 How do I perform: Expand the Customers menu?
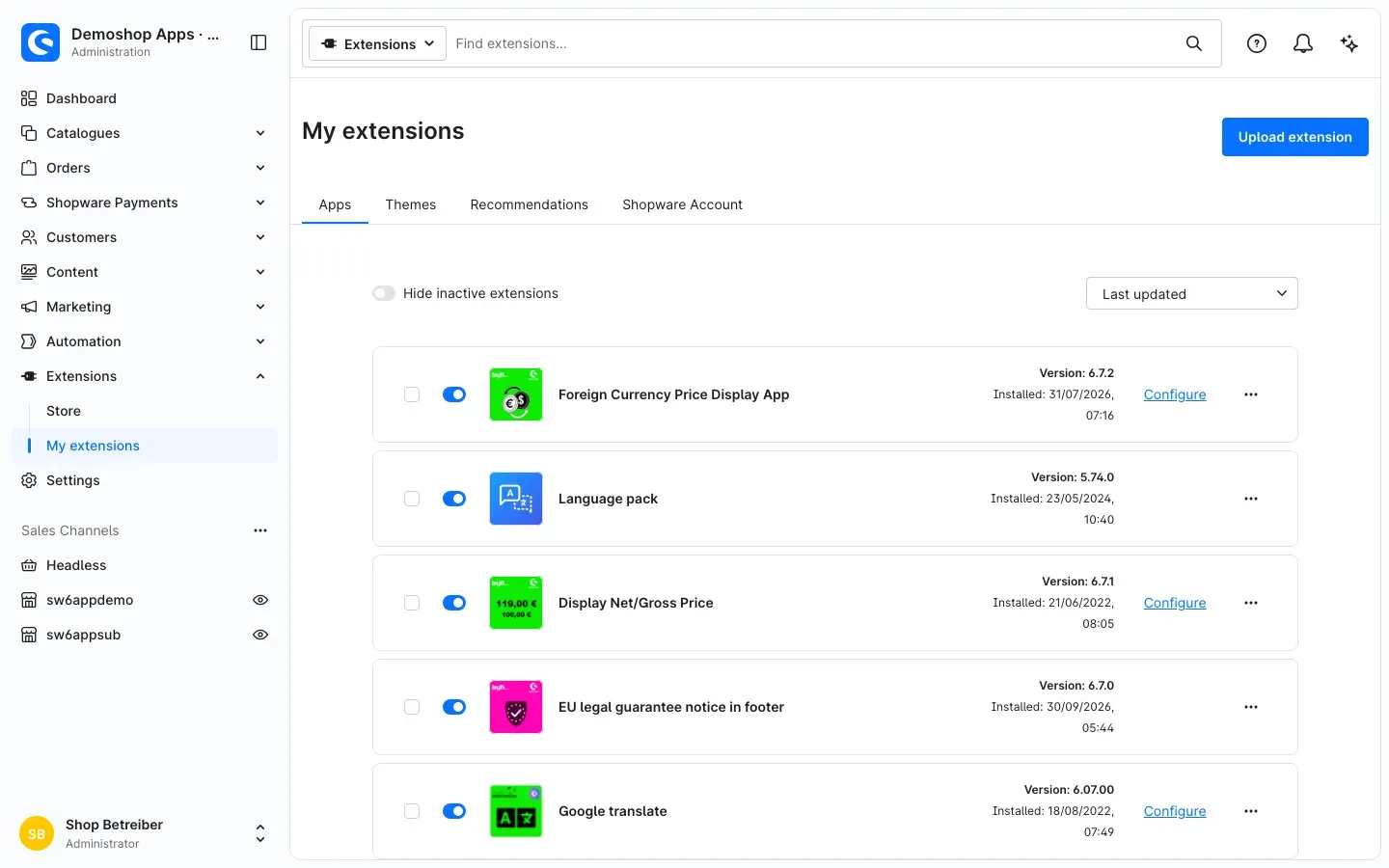pos(145,237)
